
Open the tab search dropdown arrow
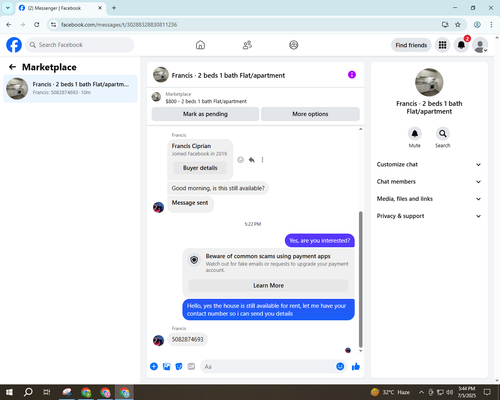[8, 8]
